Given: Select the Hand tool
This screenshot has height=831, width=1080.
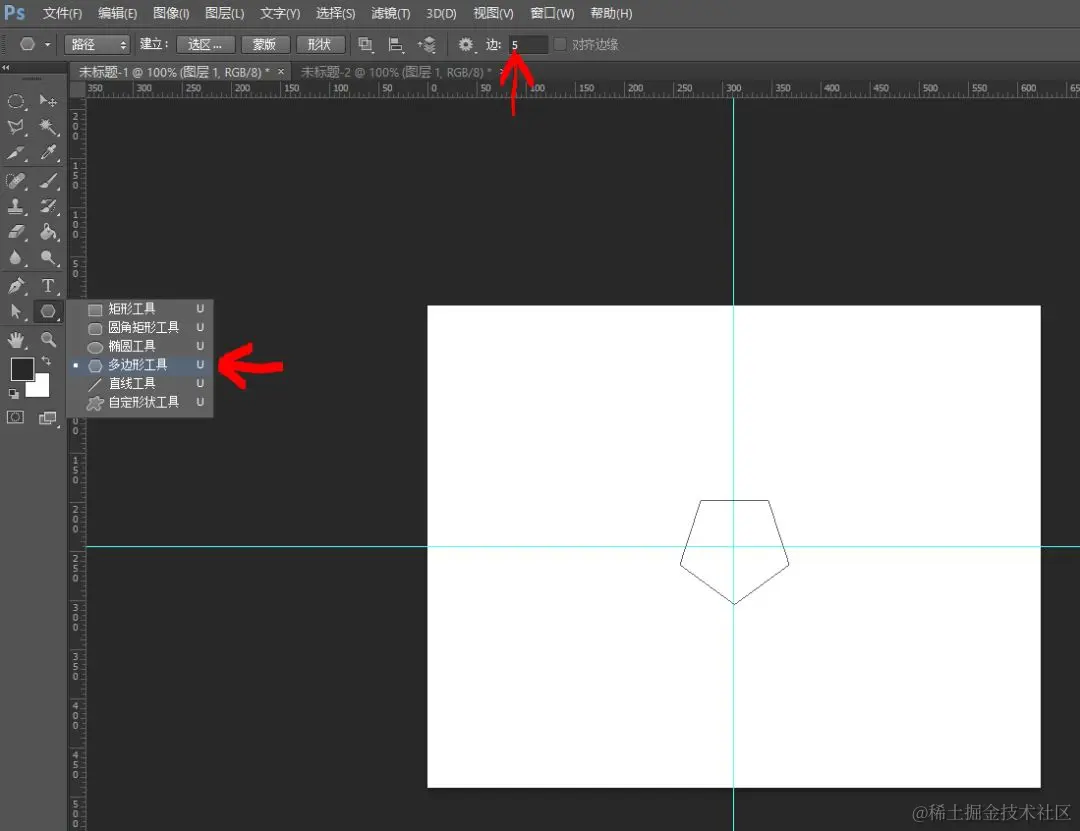Looking at the screenshot, I should pyautogui.click(x=16, y=339).
